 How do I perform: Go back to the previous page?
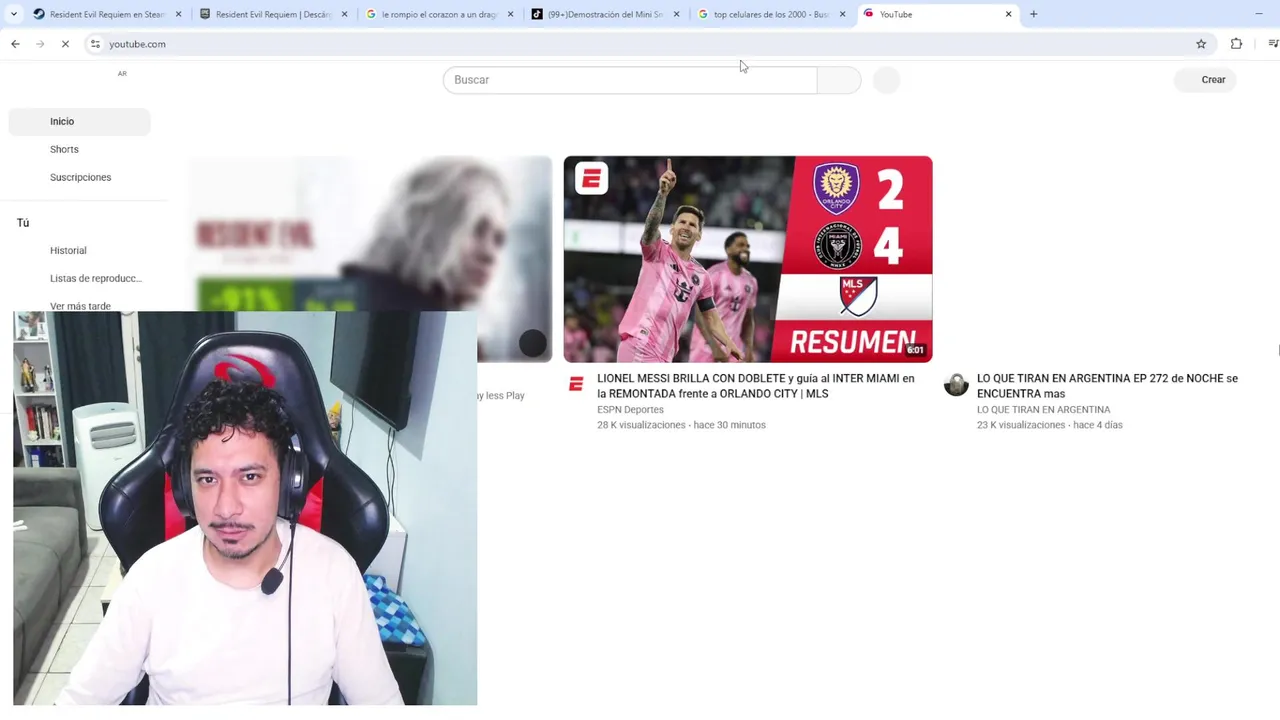click(x=15, y=44)
